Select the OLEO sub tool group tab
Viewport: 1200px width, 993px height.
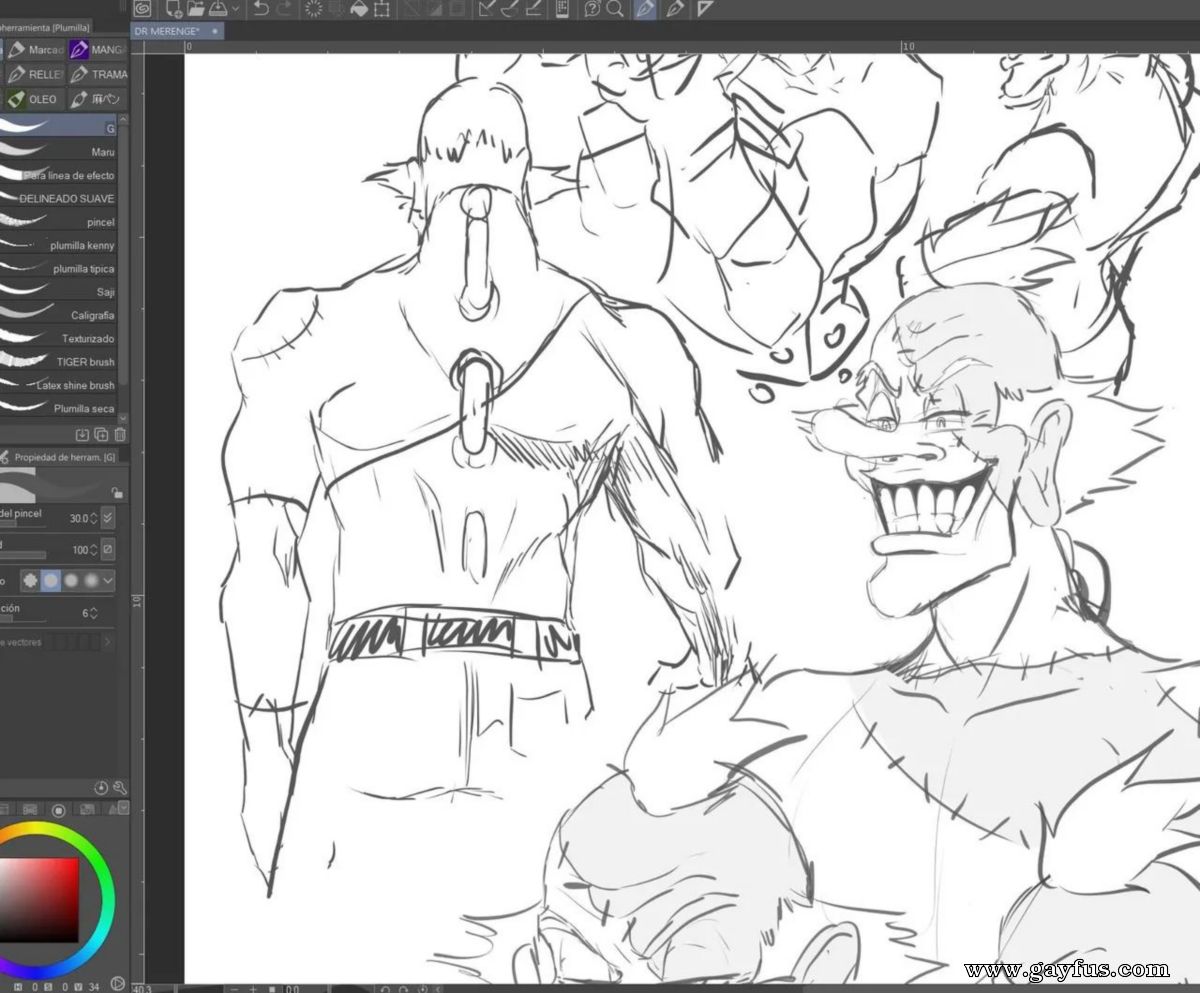34,99
